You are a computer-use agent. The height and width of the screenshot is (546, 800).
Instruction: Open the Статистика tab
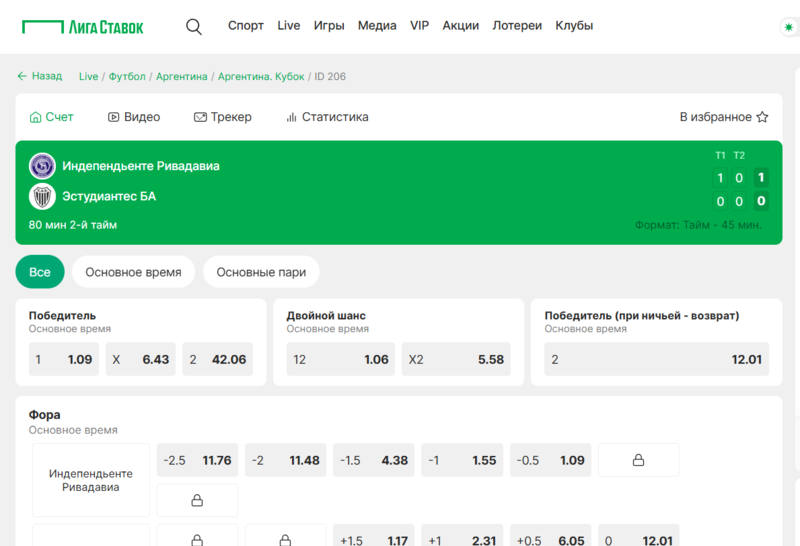[327, 117]
